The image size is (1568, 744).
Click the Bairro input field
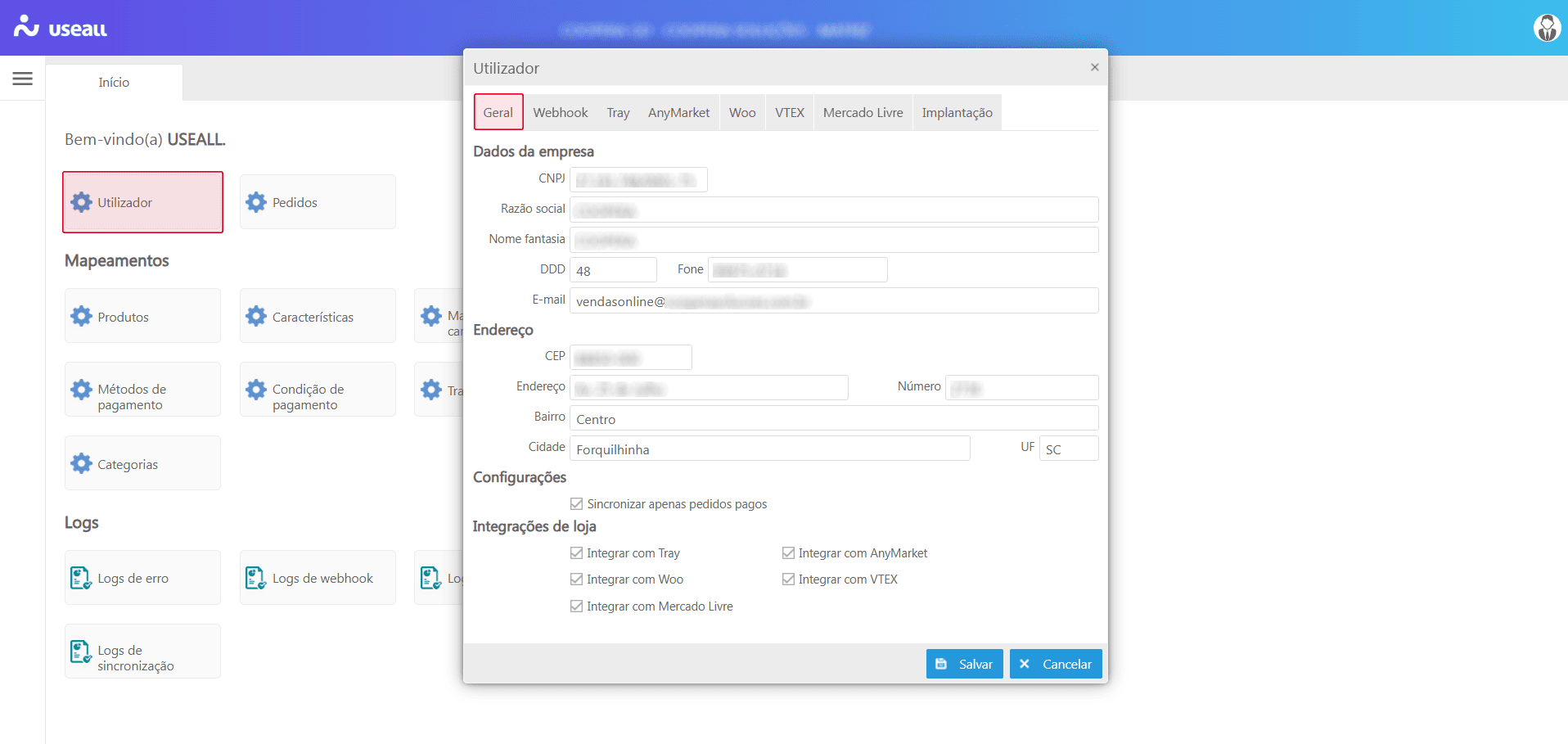point(833,418)
